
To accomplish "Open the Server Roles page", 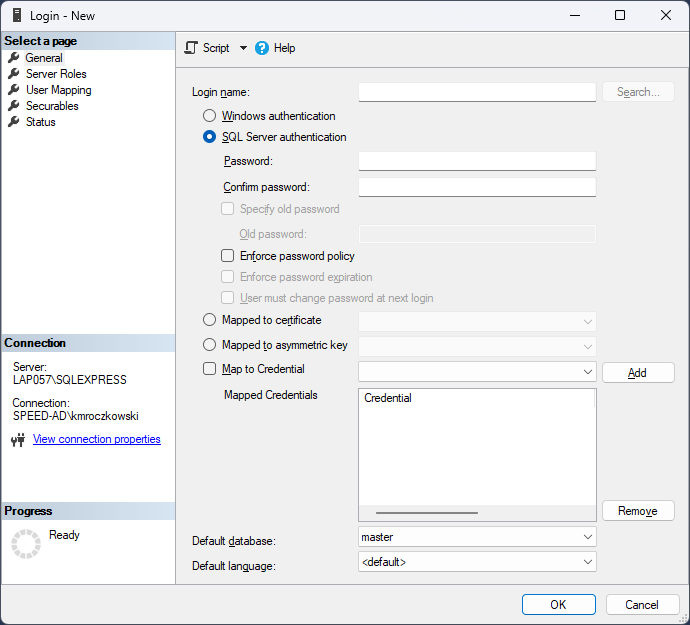I will coord(56,74).
